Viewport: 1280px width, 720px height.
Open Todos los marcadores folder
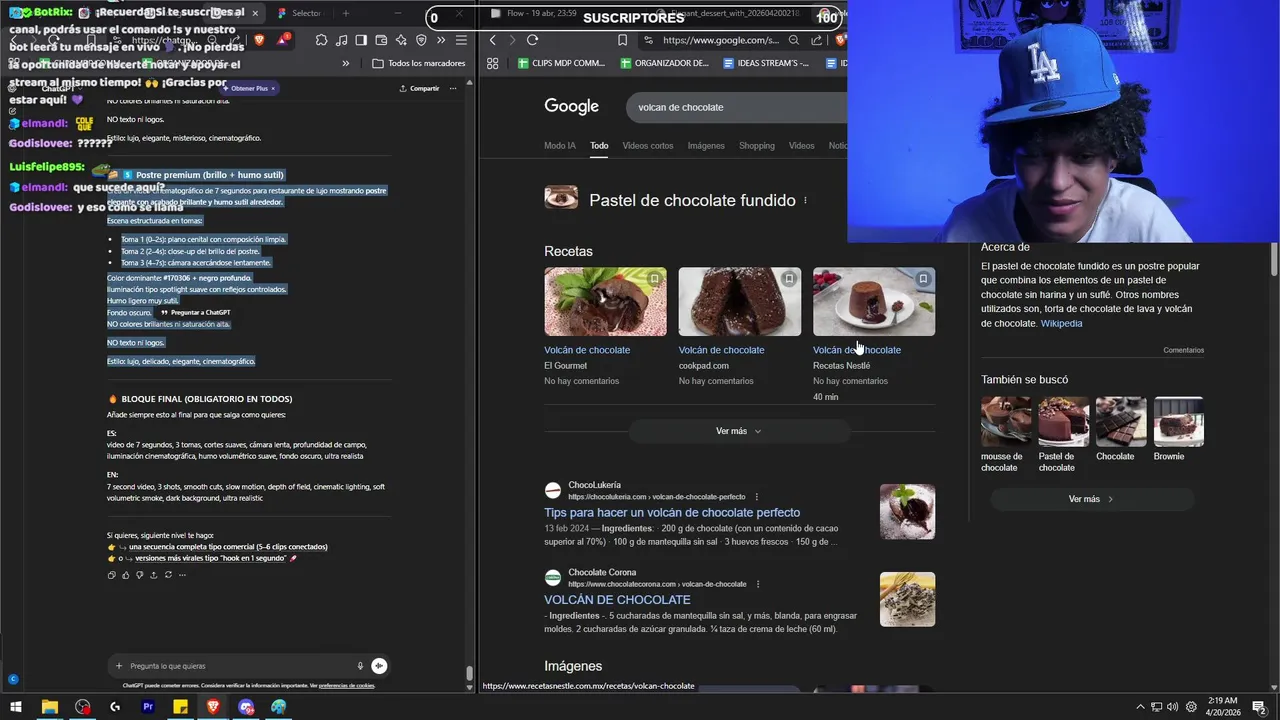click(x=419, y=63)
